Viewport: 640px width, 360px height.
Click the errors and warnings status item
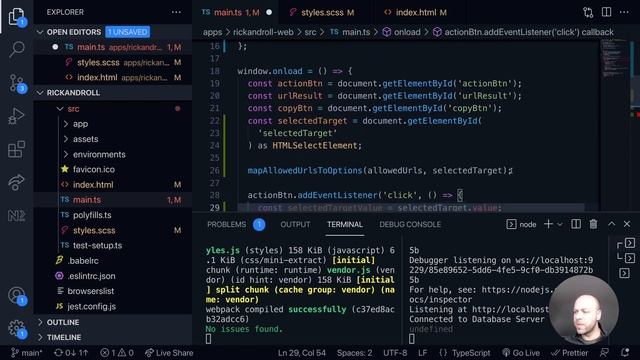point(117,353)
